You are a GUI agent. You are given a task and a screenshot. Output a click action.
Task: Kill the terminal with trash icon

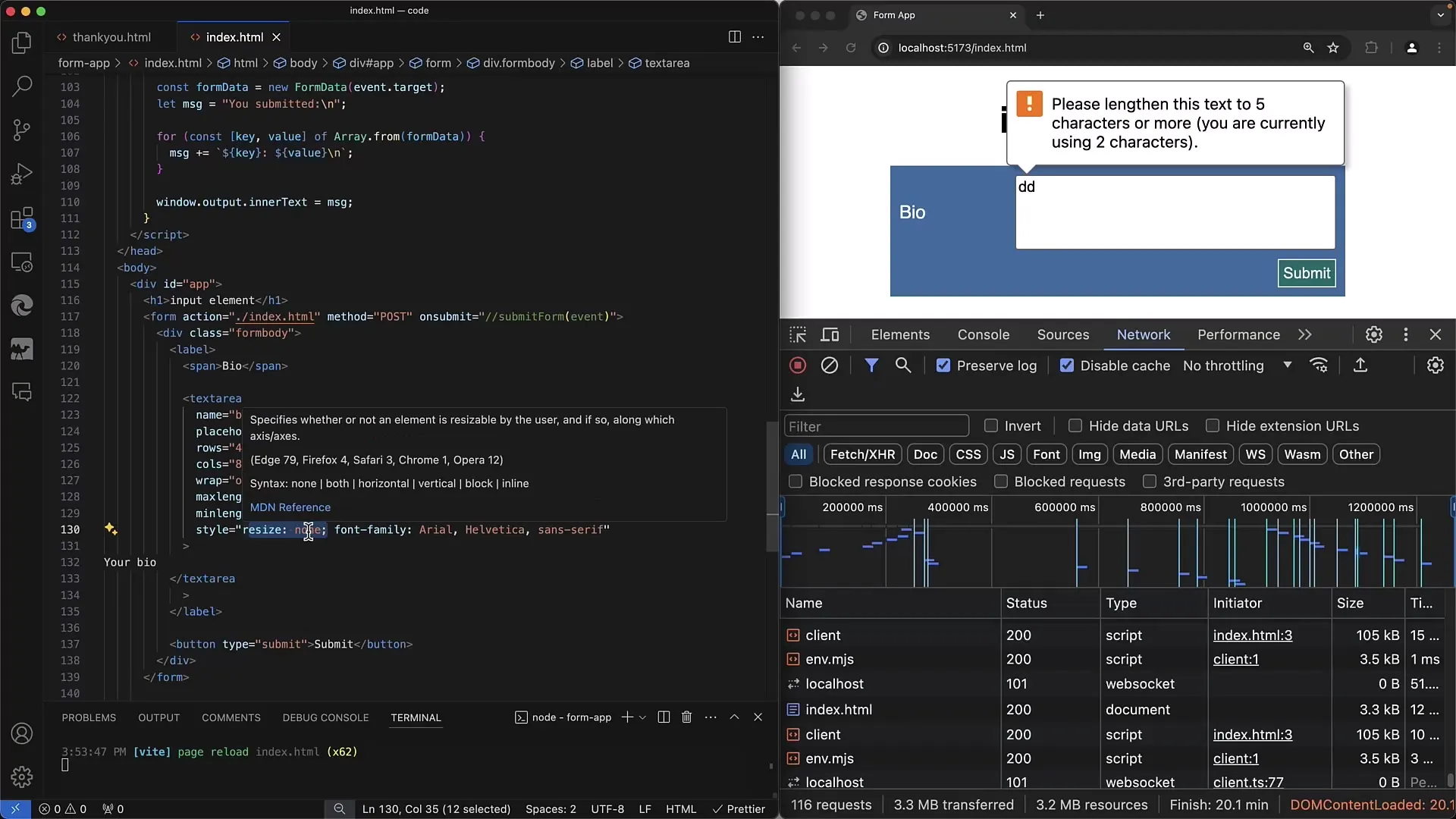point(686,717)
